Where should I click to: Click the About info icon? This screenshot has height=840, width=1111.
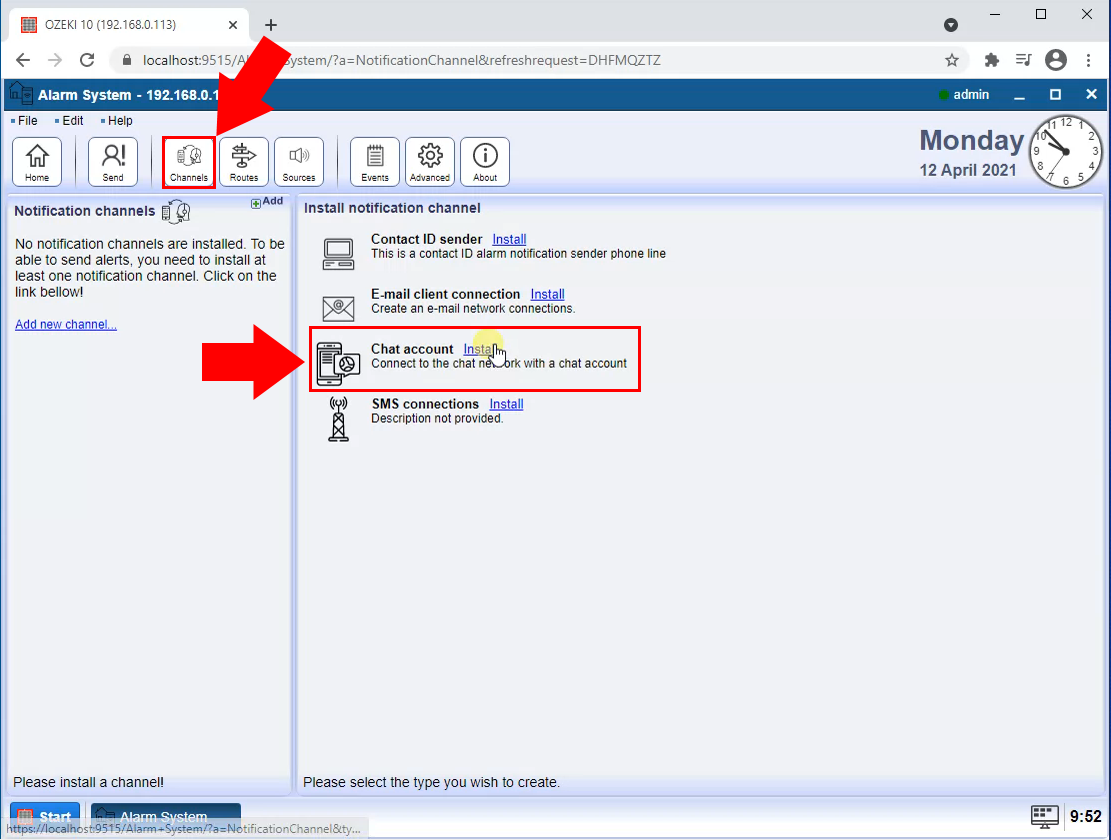pyautogui.click(x=485, y=161)
